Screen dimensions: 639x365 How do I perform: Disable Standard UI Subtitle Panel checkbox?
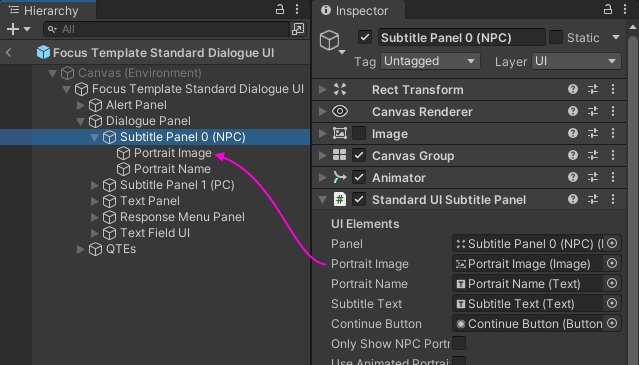point(359,199)
